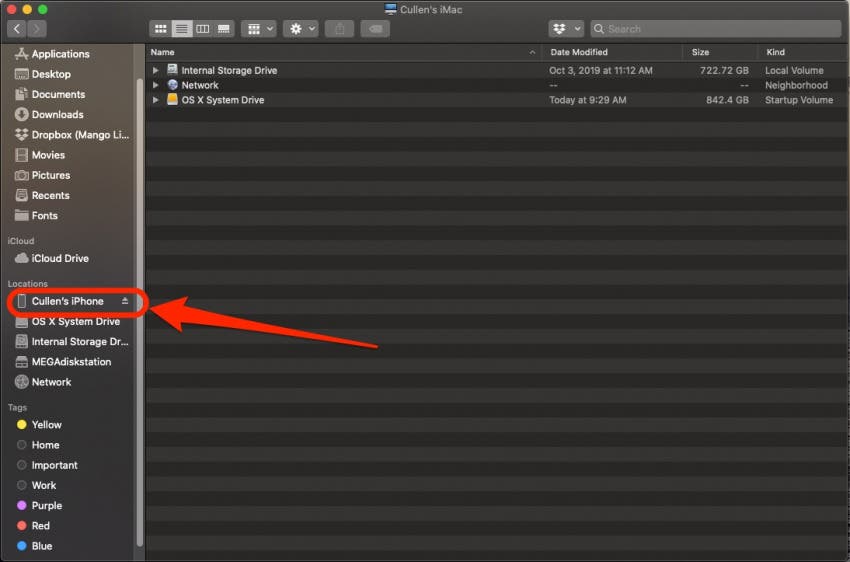850x562 pixels.
Task: Switch to icon view
Action: pos(160,29)
